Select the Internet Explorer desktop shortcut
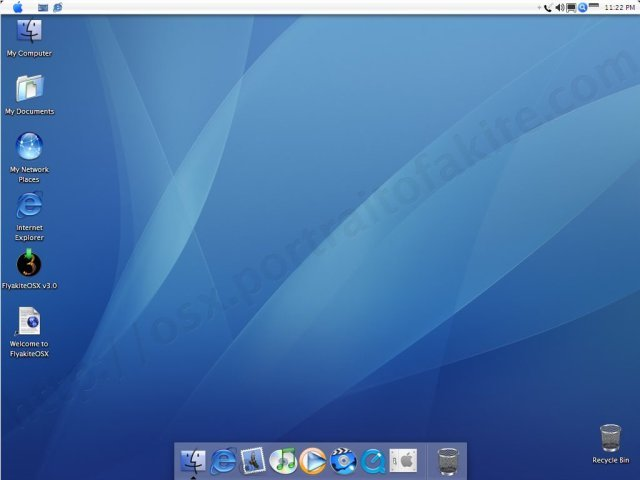Viewport: 640px width, 480px height. tap(29, 205)
